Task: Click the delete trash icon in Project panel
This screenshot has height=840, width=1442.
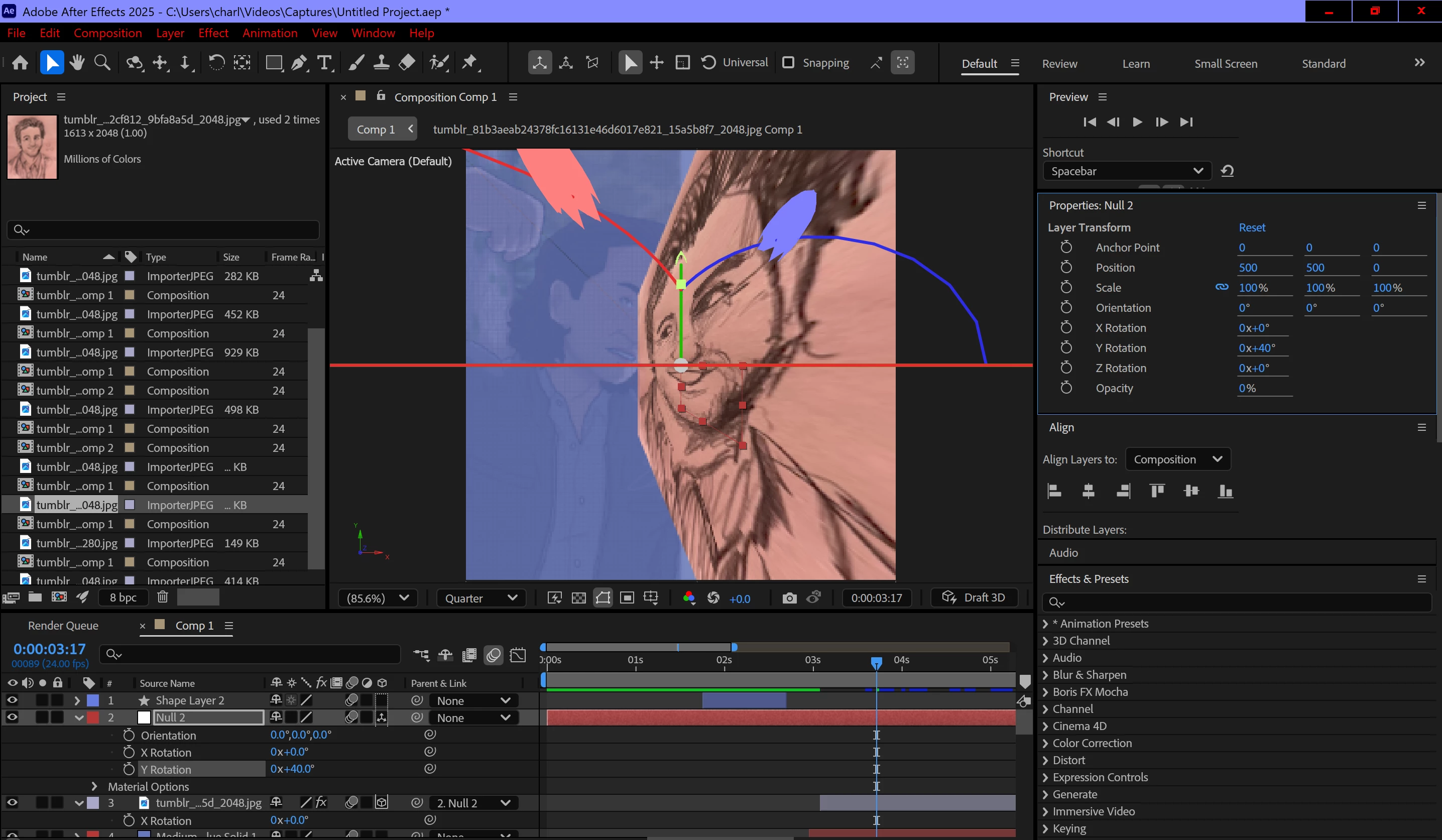Action: [x=163, y=597]
